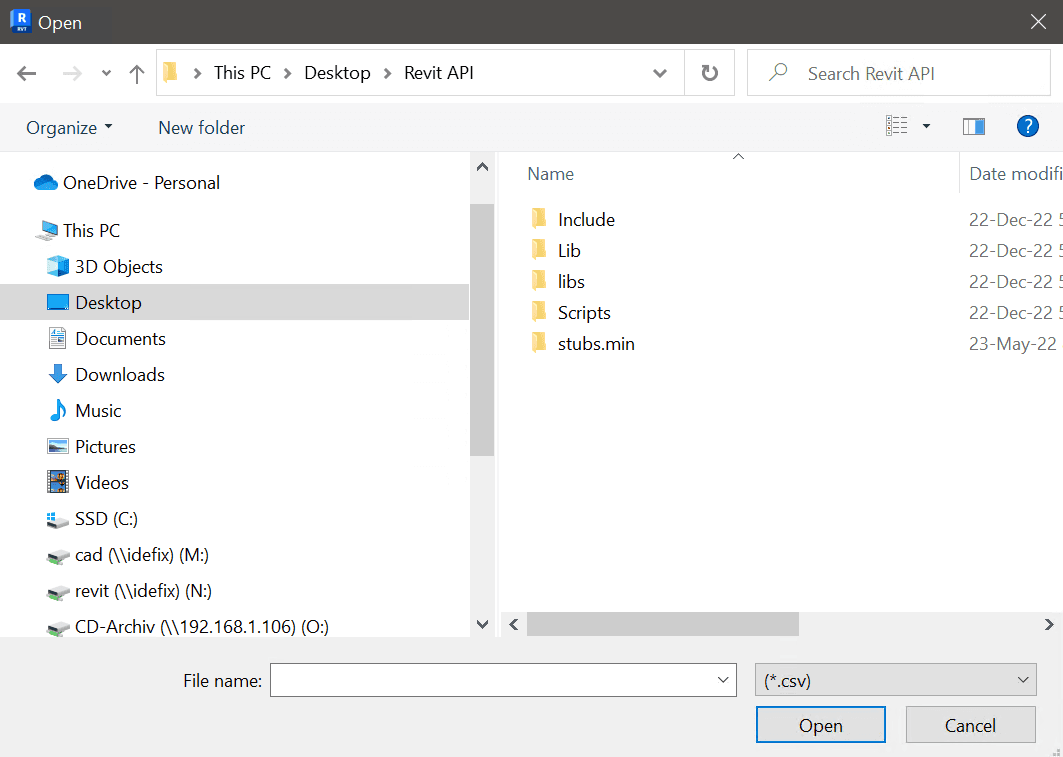Click navigation pane scroll down arrow
Image resolution: width=1063 pixels, height=757 pixels.
tap(482, 624)
